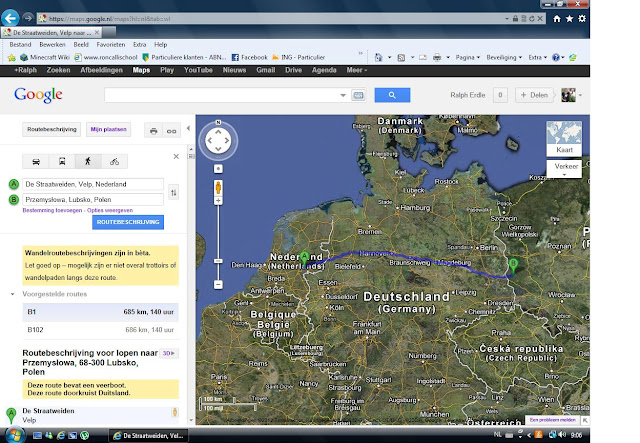Click the Delen share button
The height and width of the screenshot is (443, 640).
pyautogui.click(x=534, y=95)
